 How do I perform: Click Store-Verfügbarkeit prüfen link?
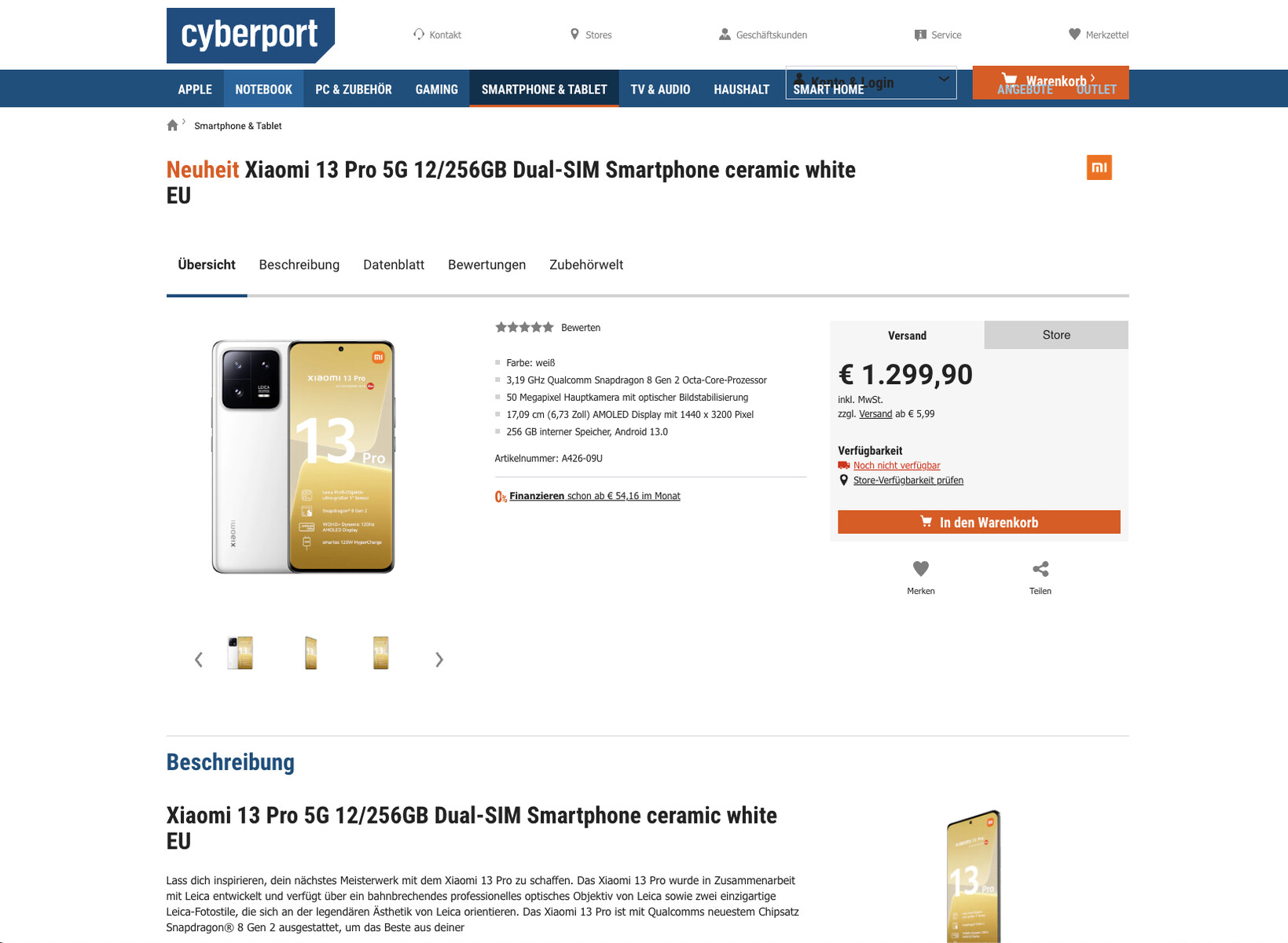[908, 480]
